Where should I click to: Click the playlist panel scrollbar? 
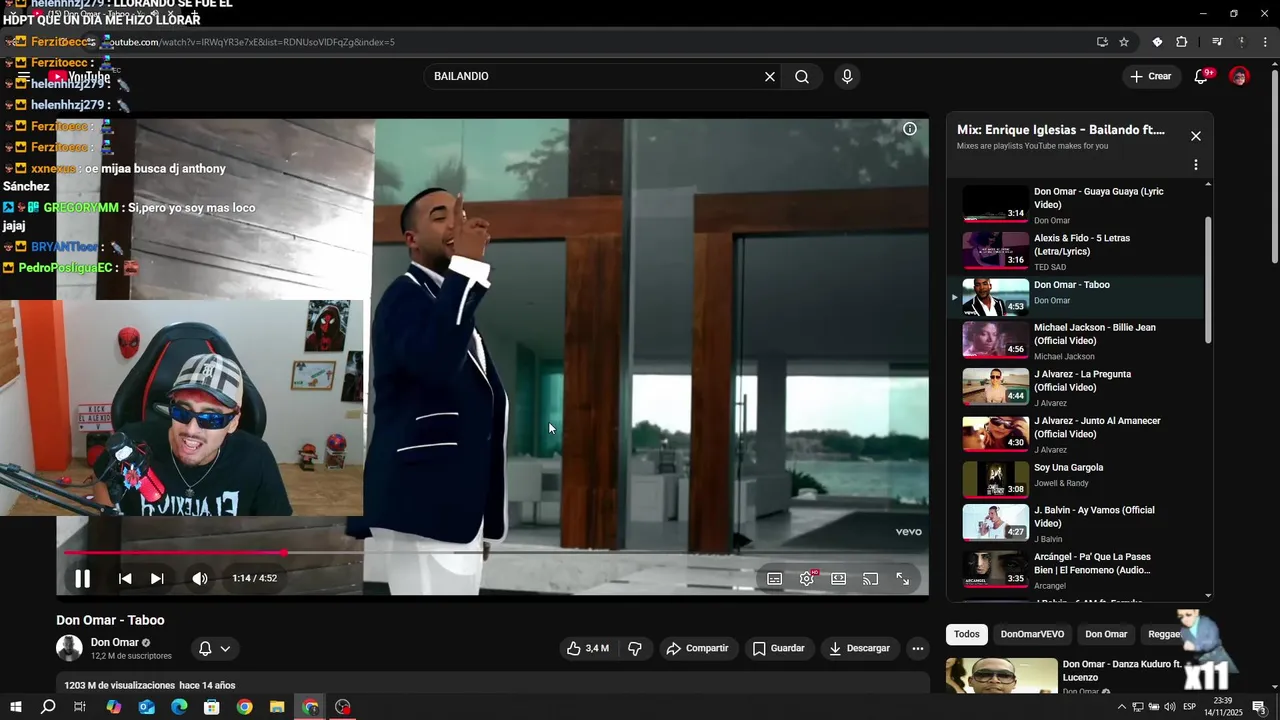point(1208,280)
